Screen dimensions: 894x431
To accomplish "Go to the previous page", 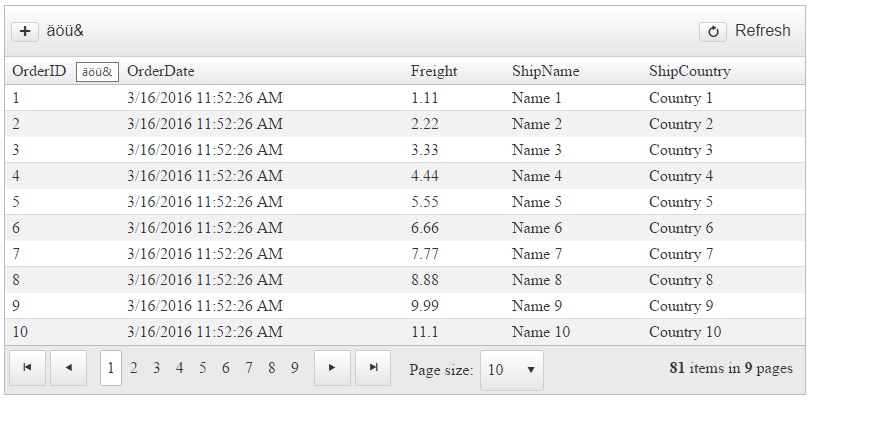I will point(68,368).
